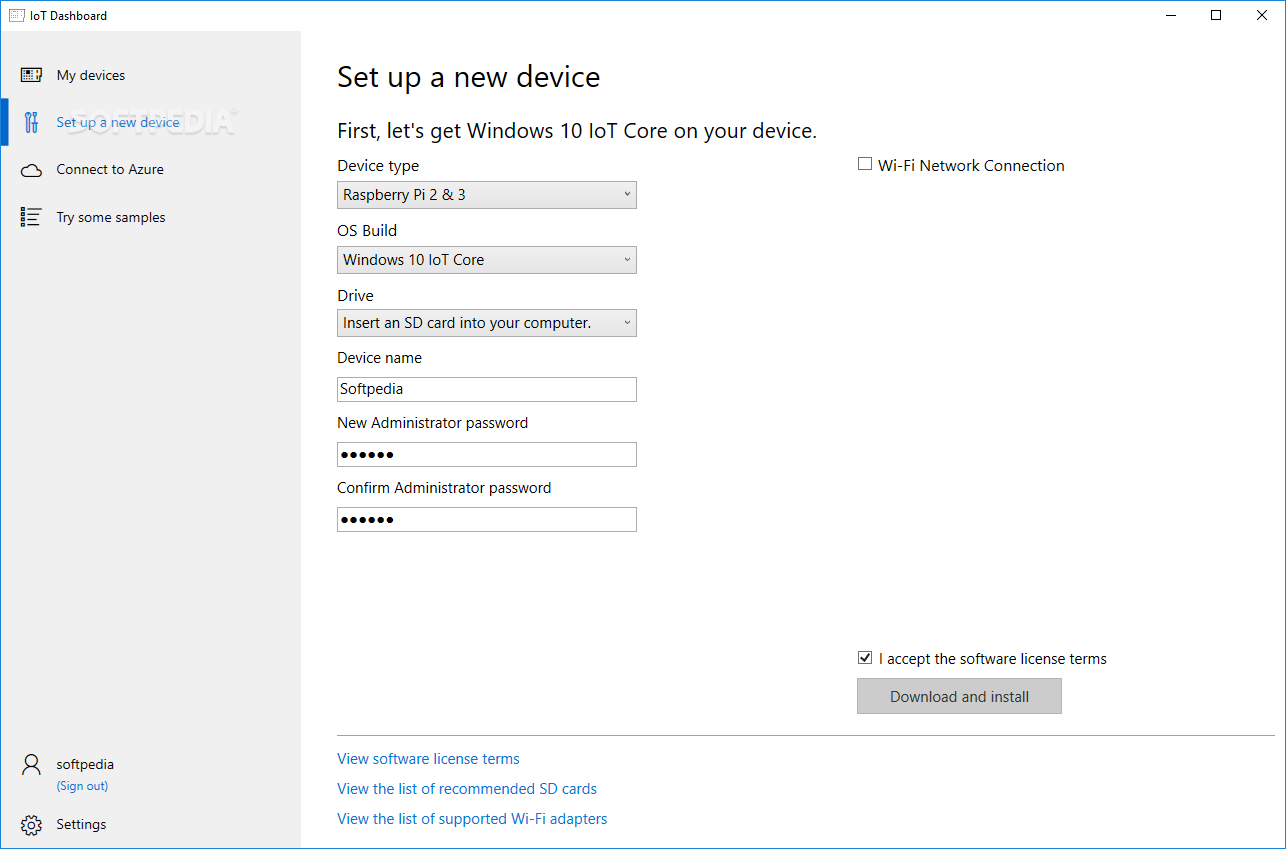Viewport: 1286px width, 849px height.
Task: Click the softpedia user account icon
Action: (x=31, y=765)
